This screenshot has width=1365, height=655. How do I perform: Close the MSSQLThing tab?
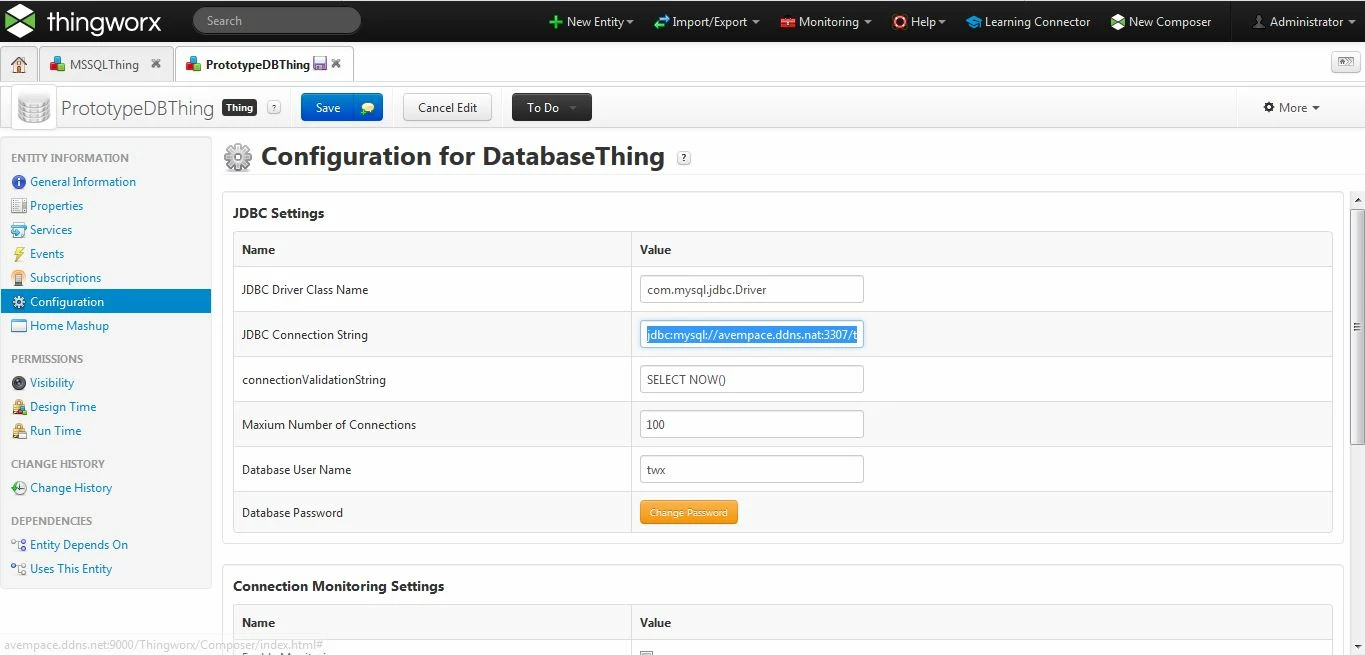pos(156,63)
